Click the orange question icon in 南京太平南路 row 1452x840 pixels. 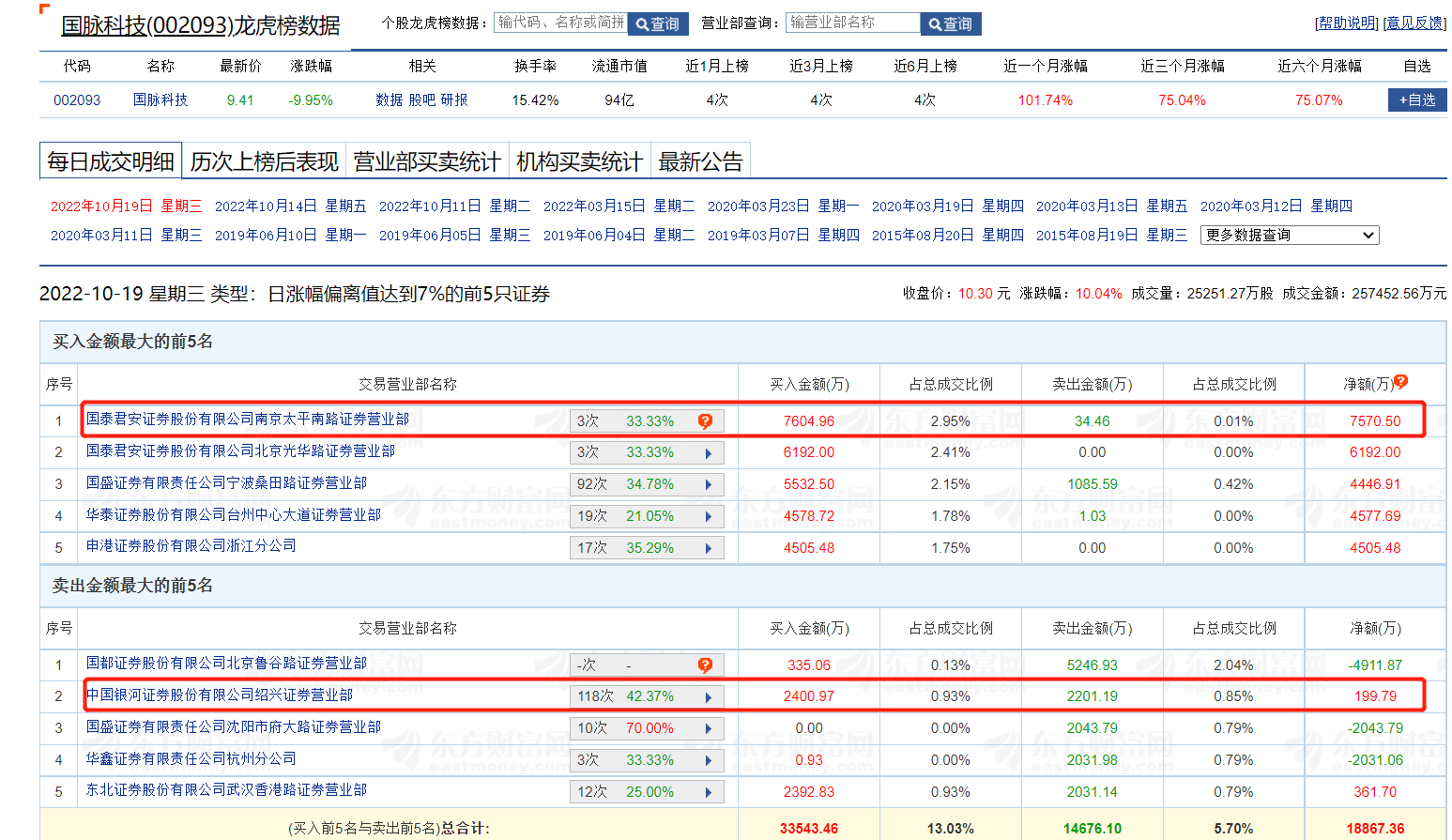tap(705, 421)
